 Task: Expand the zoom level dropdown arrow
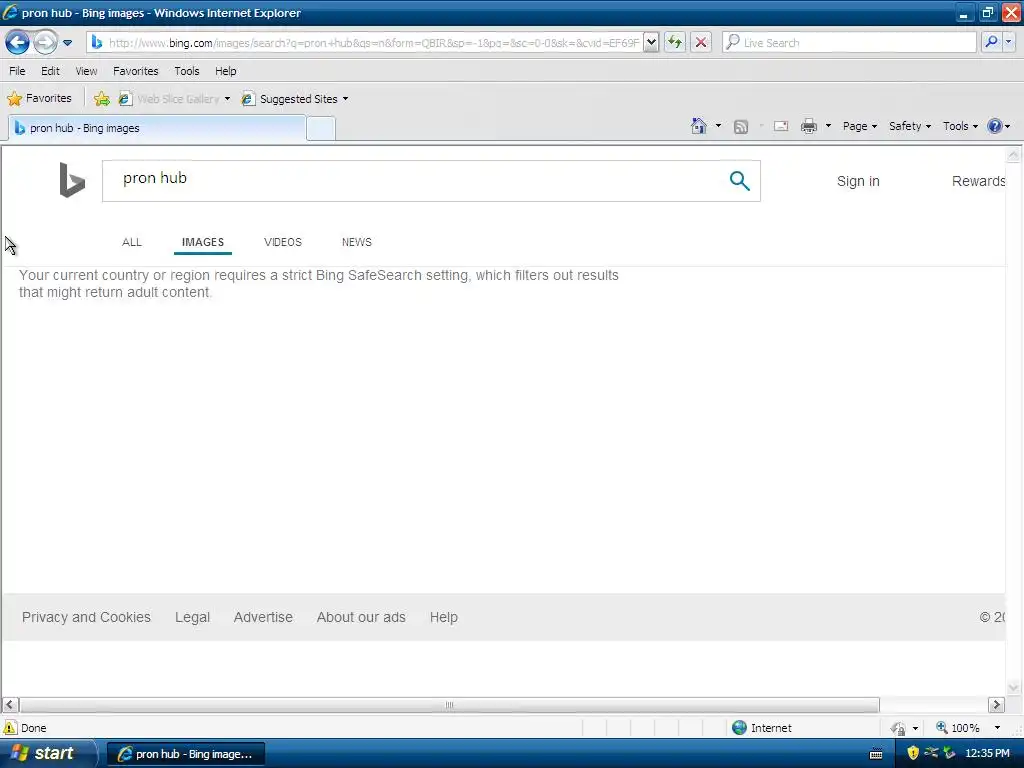click(x=997, y=728)
